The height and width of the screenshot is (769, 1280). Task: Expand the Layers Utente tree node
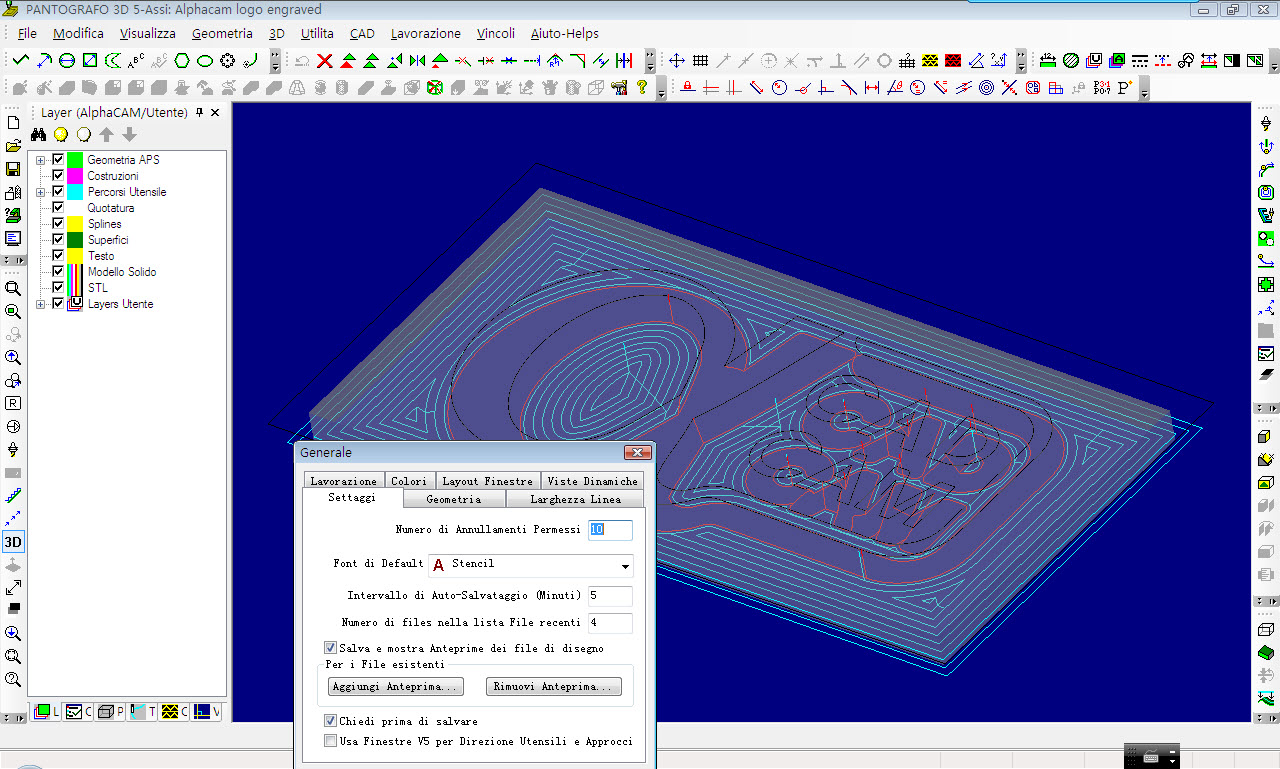point(41,304)
